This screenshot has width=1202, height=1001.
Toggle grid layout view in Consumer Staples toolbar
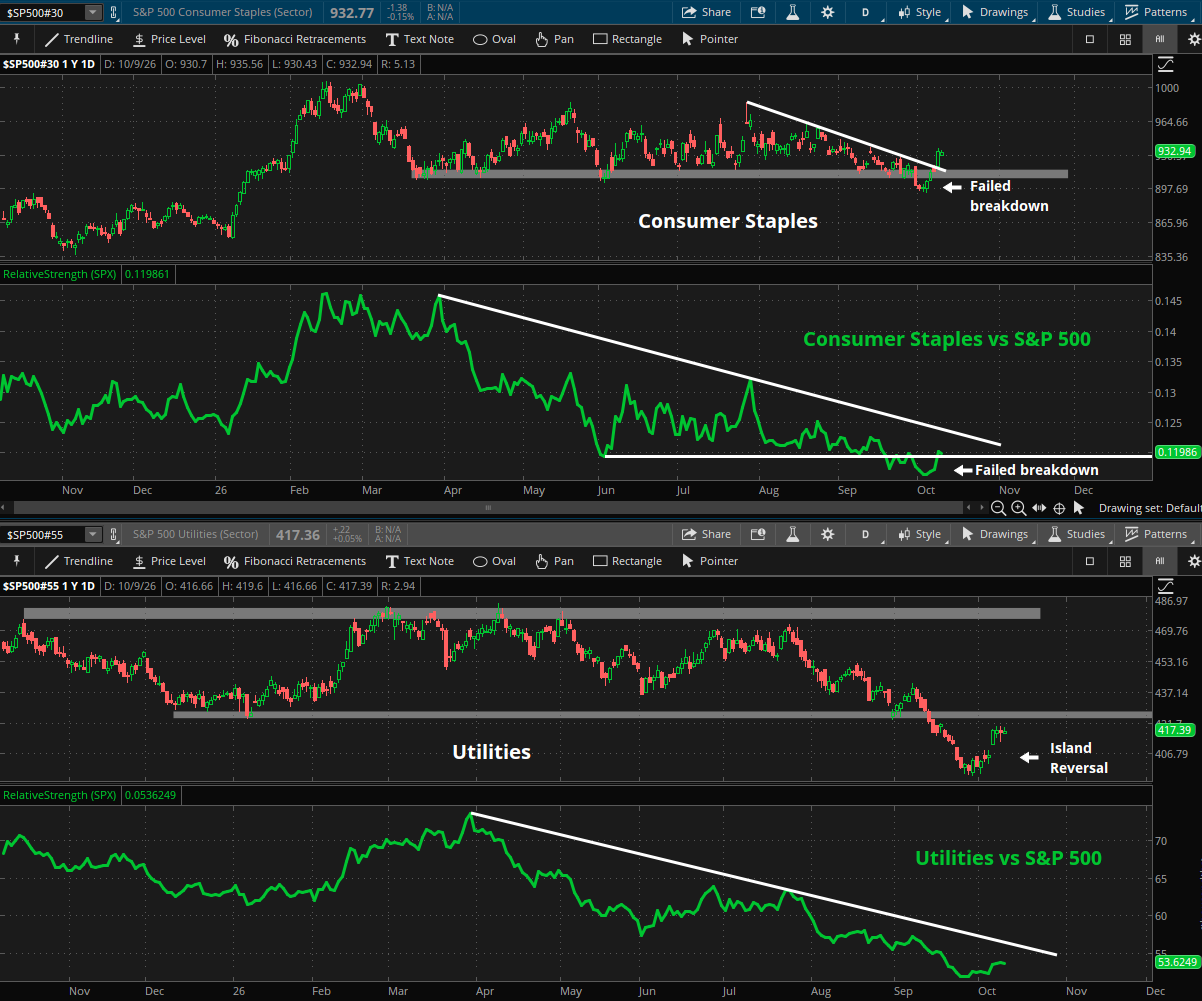coord(1125,39)
